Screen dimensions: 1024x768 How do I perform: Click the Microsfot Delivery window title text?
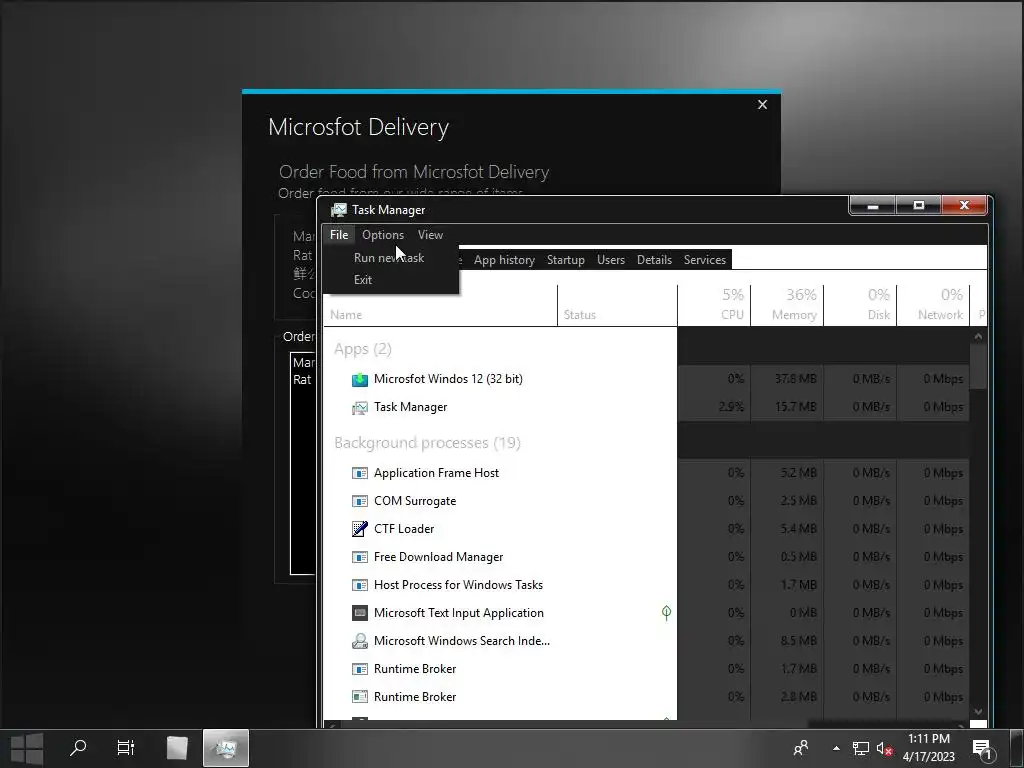359,127
